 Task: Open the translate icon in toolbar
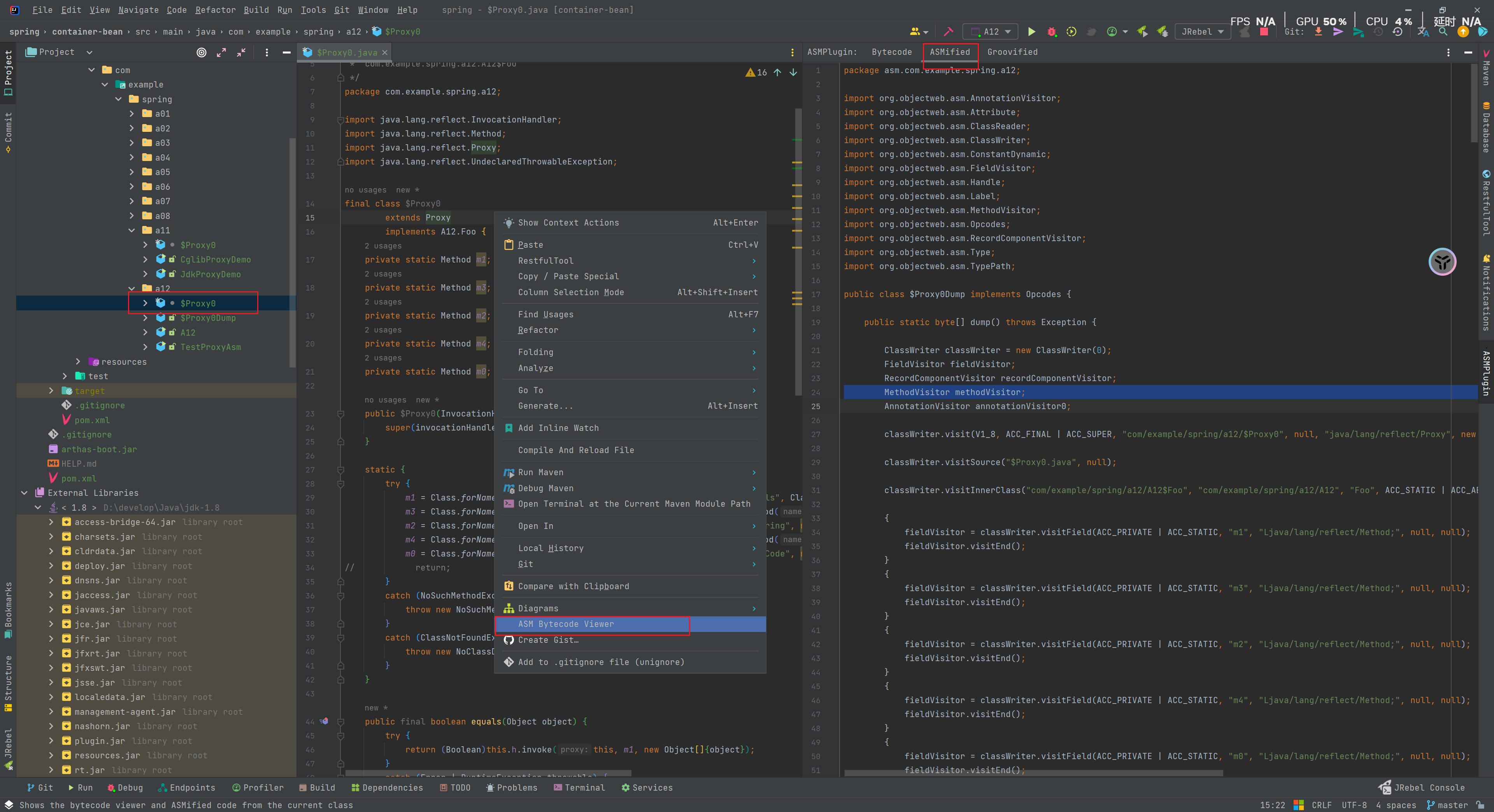pyautogui.click(x=1423, y=32)
